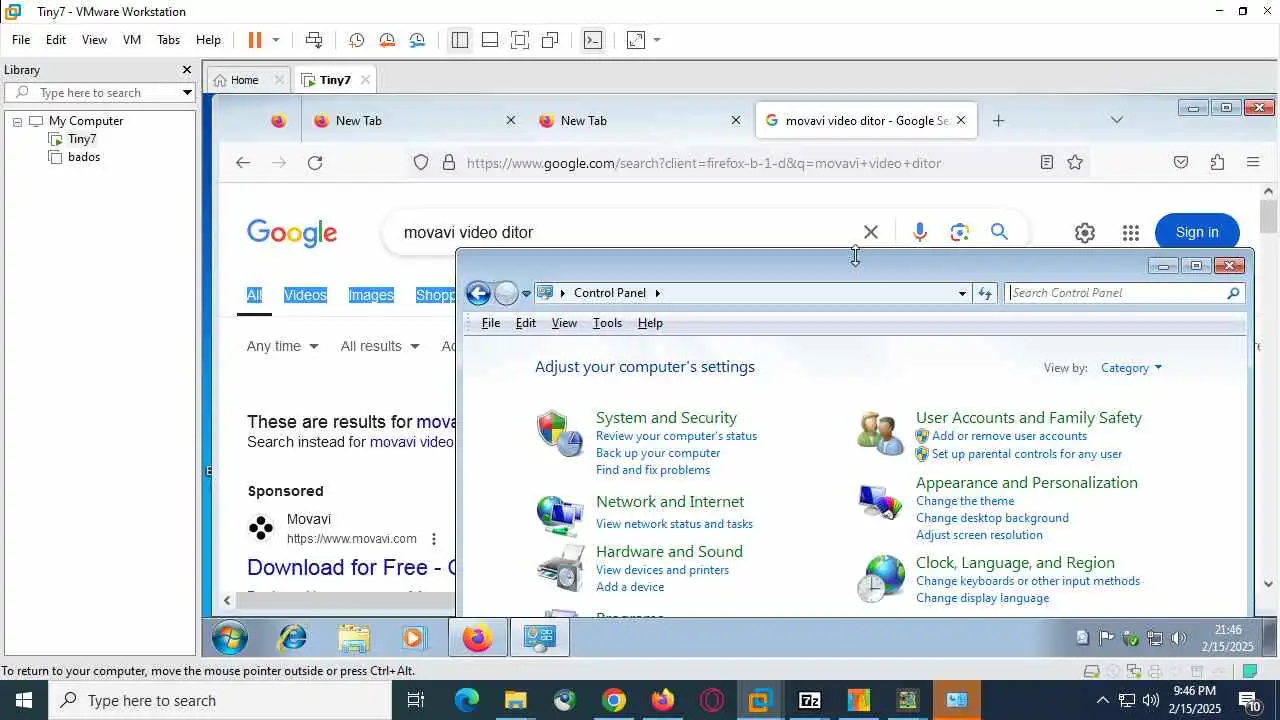The height and width of the screenshot is (720, 1280).
Task: Open the VMware Tabs menu
Action: click(168, 40)
